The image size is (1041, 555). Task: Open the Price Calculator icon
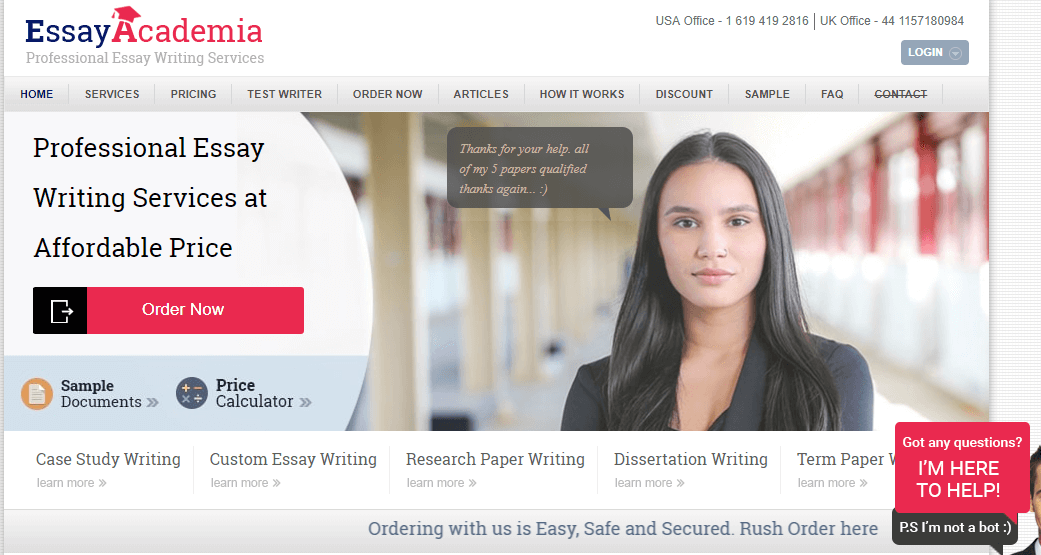click(x=192, y=393)
